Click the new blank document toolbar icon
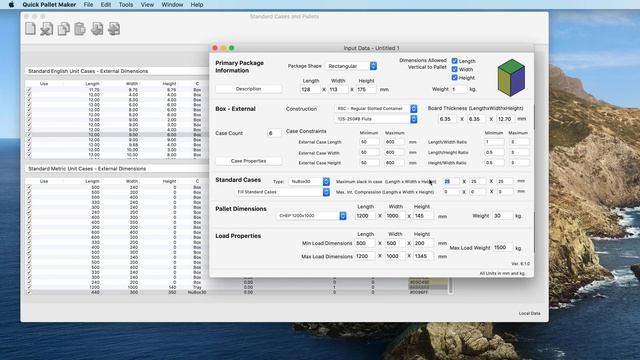Image resolution: width=640 pixels, height=360 pixels. [x=30, y=29]
